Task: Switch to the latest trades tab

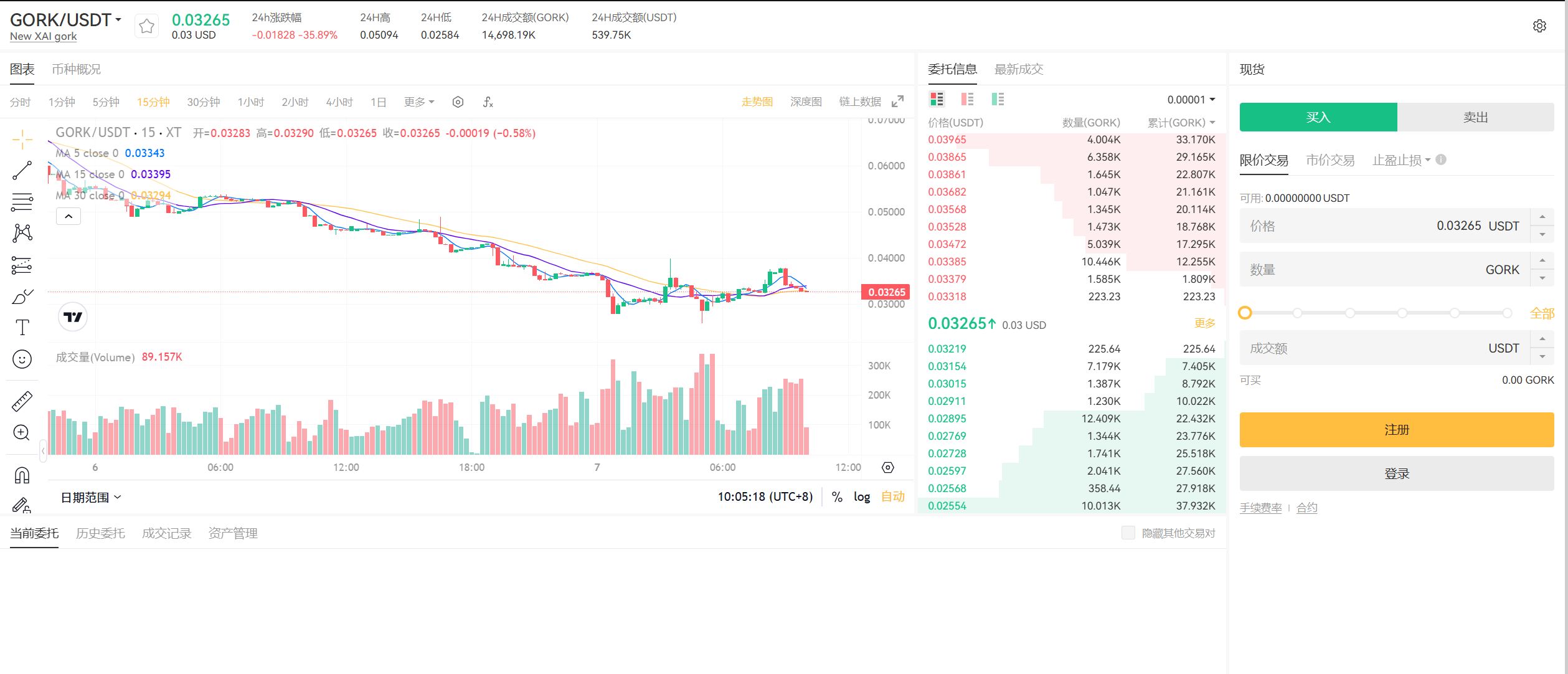Action: pyautogui.click(x=1018, y=69)
